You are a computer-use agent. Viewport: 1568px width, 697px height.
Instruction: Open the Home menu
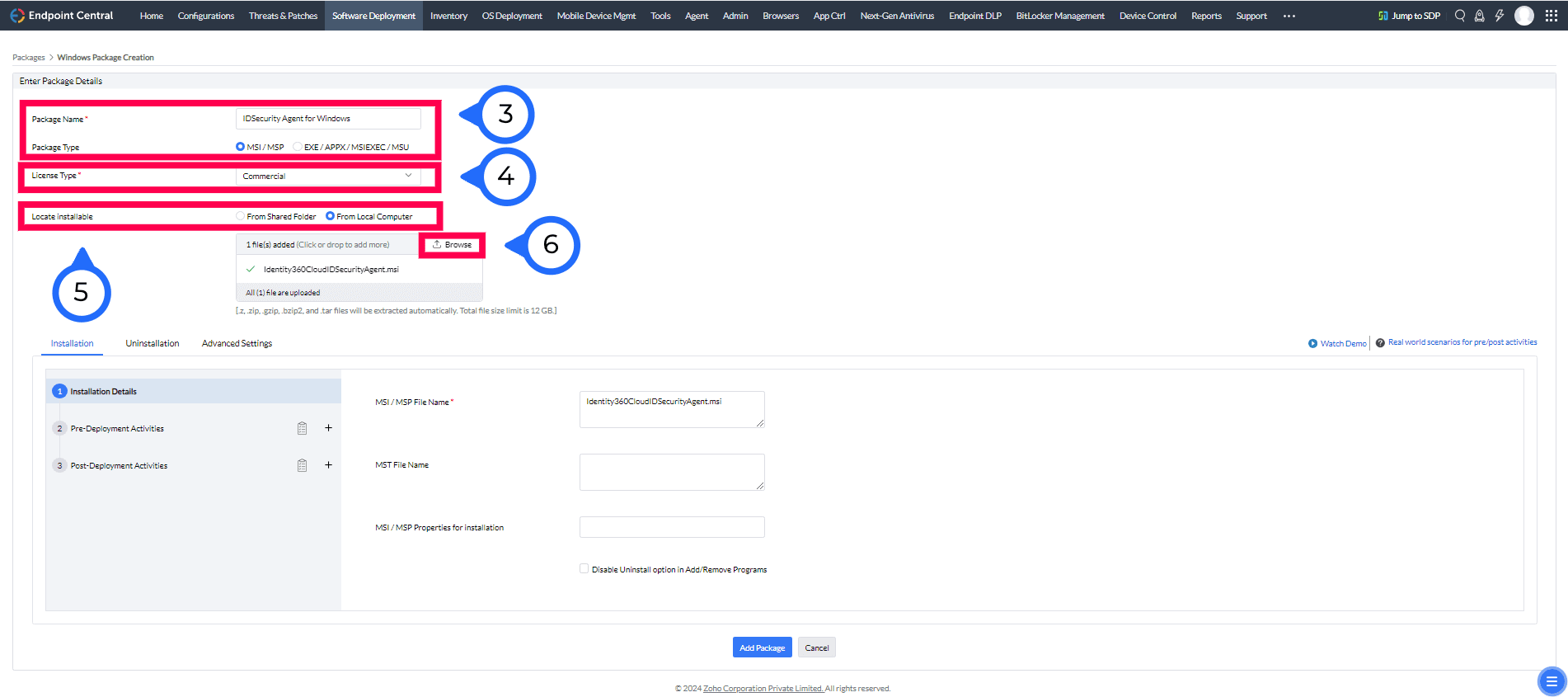coord(152,16)
